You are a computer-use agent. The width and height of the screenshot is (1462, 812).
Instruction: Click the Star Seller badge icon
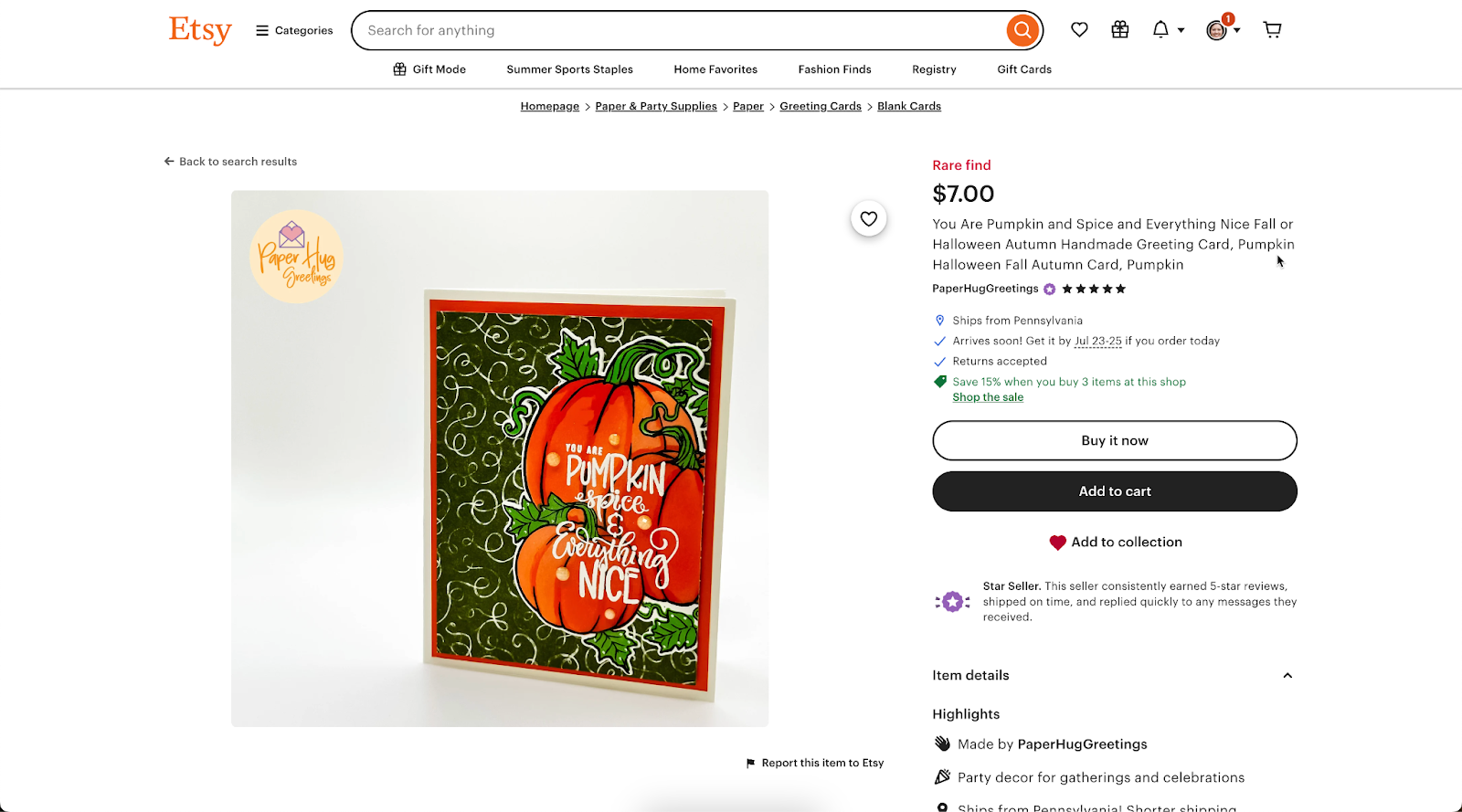tap(953, 601)
